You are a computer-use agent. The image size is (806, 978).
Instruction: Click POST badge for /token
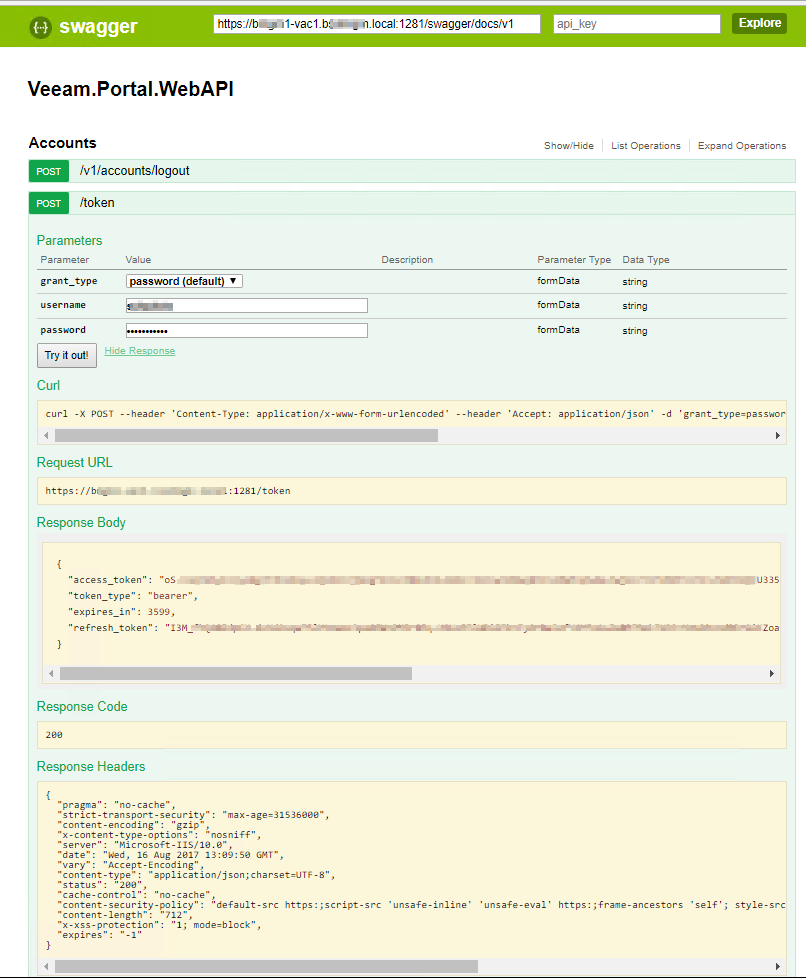pos(49,203)
